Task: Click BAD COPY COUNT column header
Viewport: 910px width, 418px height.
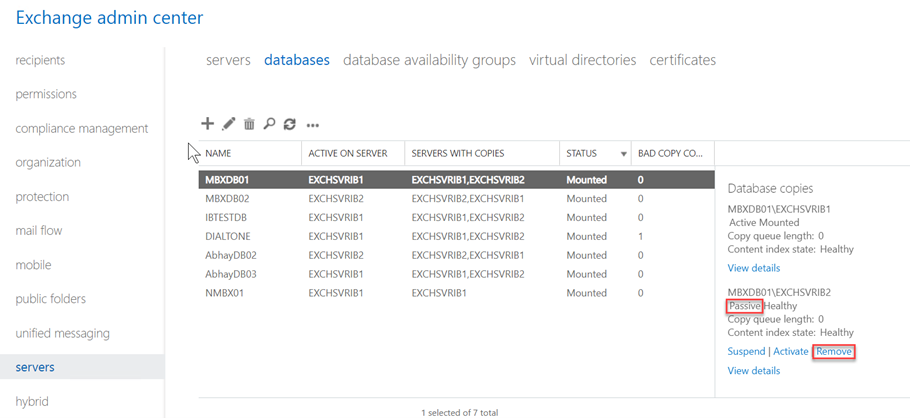Action: point(672,154)
